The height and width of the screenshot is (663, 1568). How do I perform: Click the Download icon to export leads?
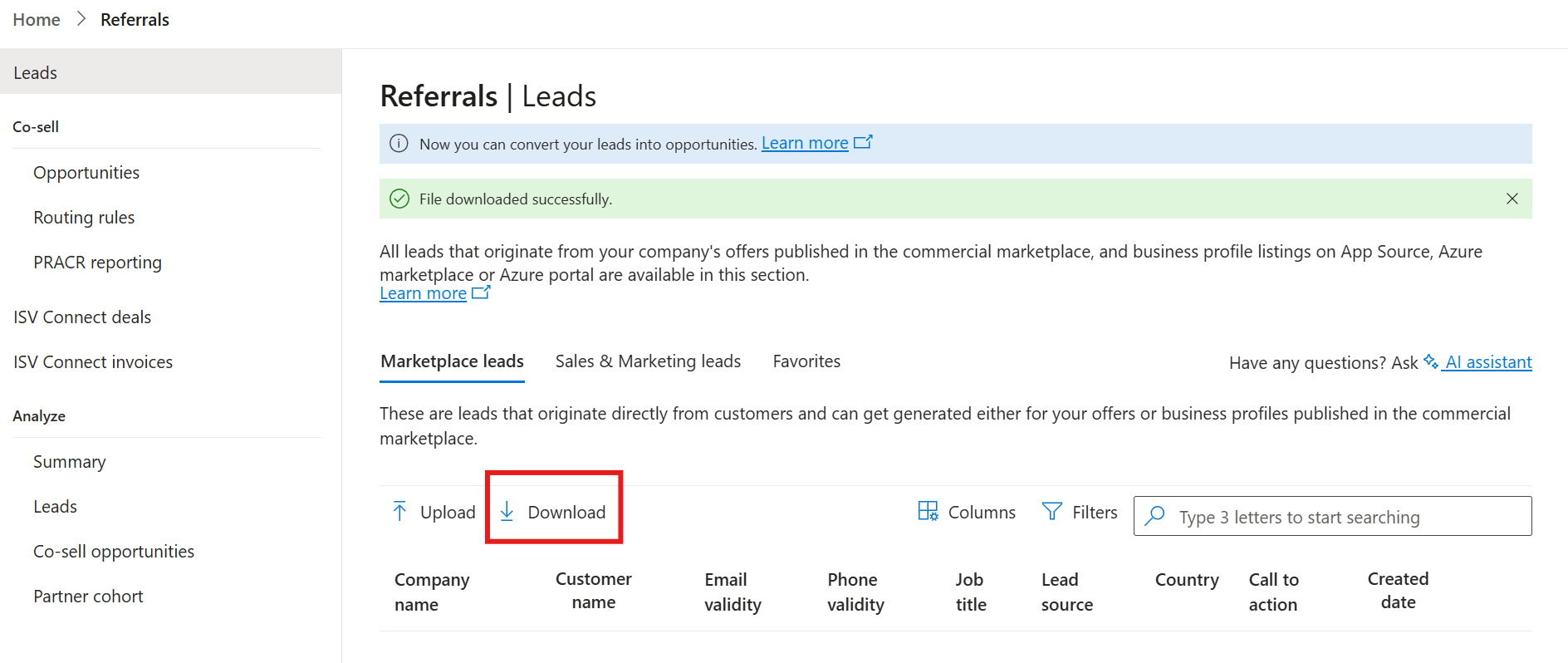click(507, 512)
